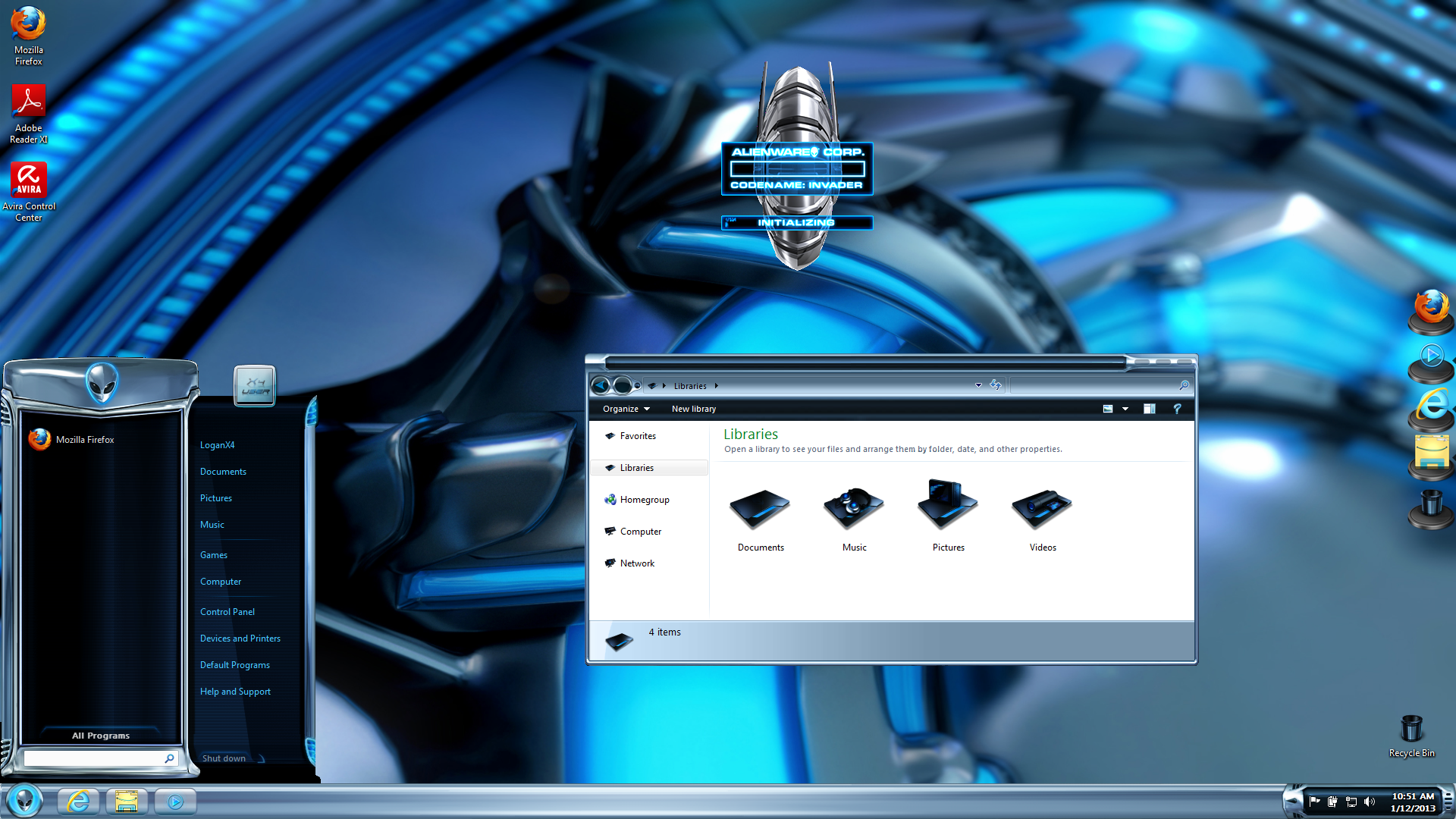Open Mozilla Firefox from the Start menu list
The width and height of the screenshot is (1456, 819).
[x=101, y=439]
